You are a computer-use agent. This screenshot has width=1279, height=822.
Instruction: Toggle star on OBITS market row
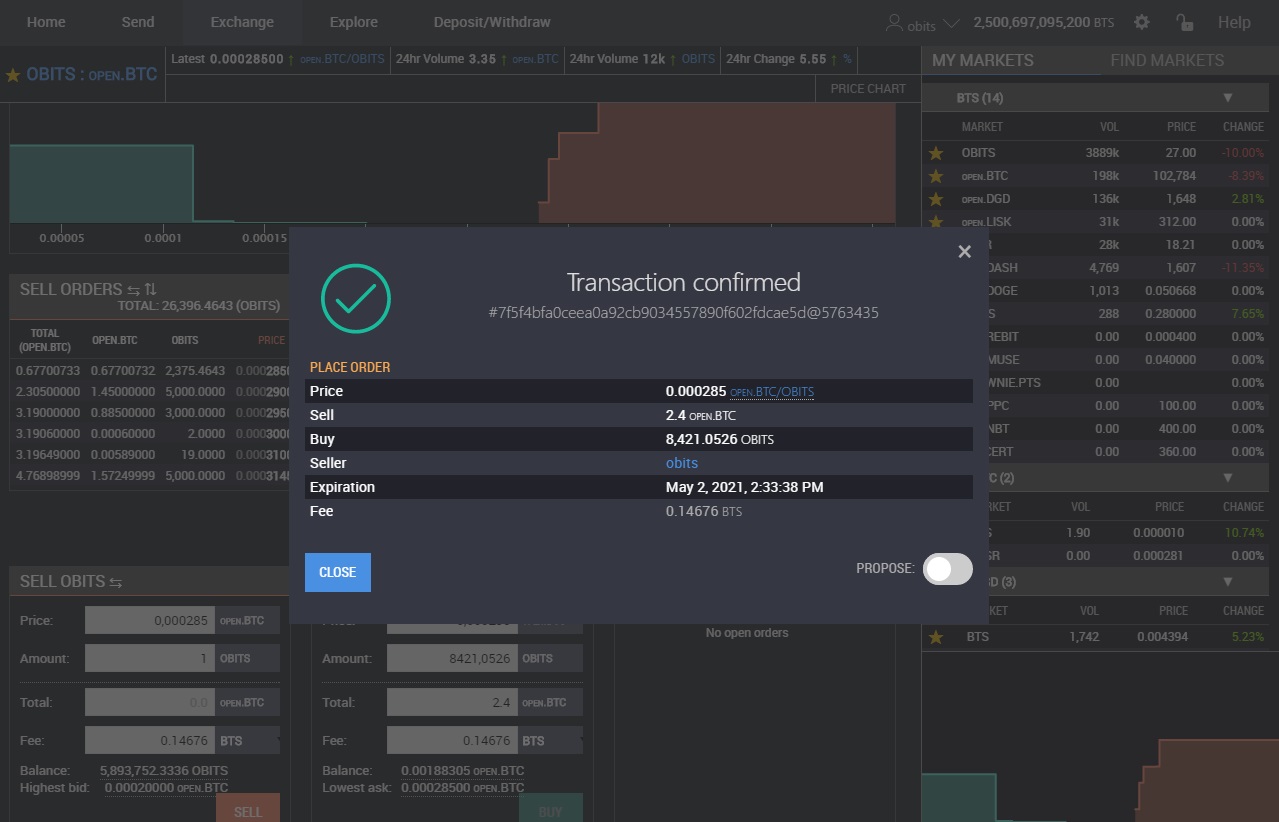pyautogui.click(x=936, y=153)
